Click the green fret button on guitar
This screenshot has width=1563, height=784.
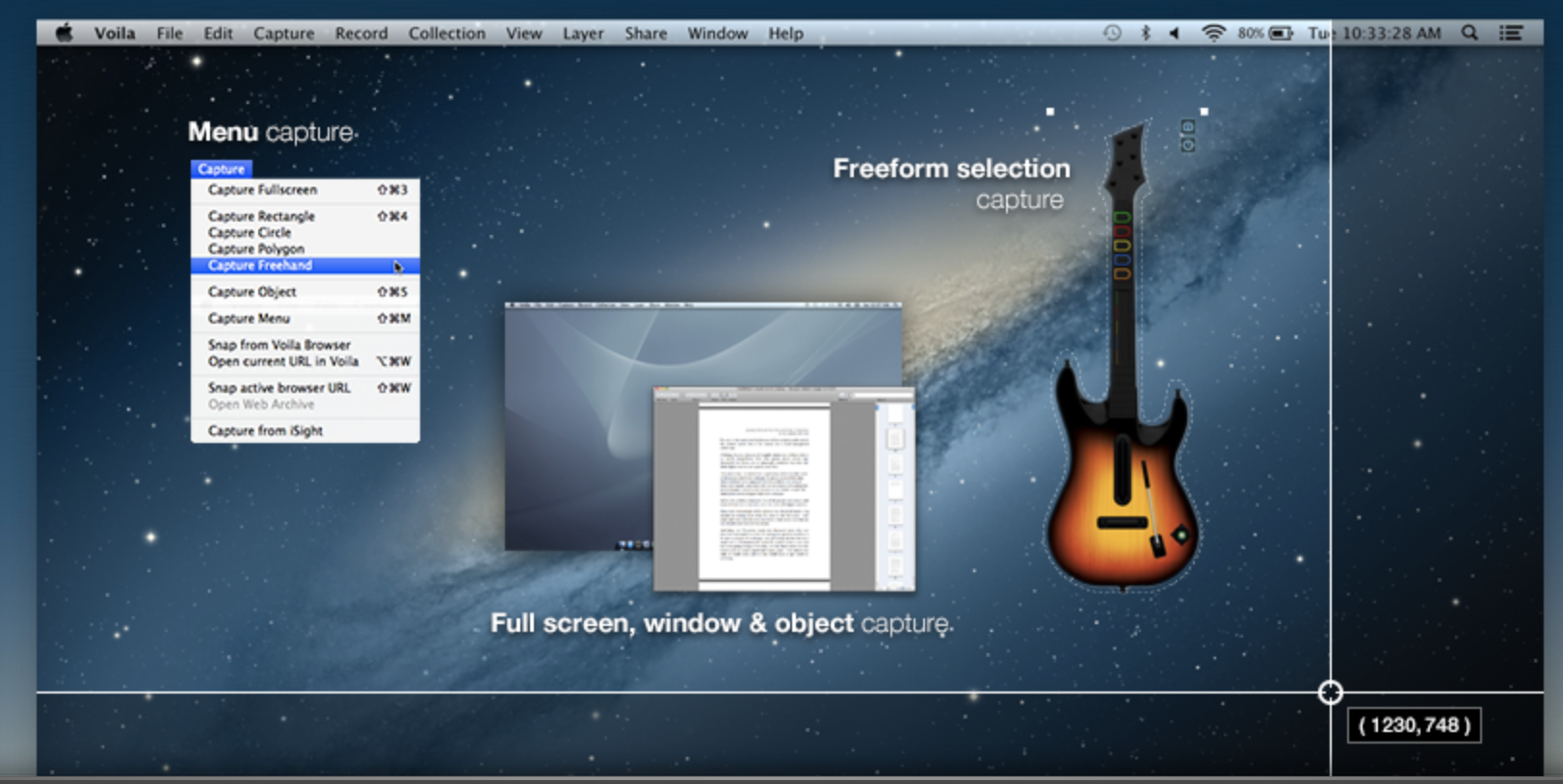click(x=1122, y=218)
